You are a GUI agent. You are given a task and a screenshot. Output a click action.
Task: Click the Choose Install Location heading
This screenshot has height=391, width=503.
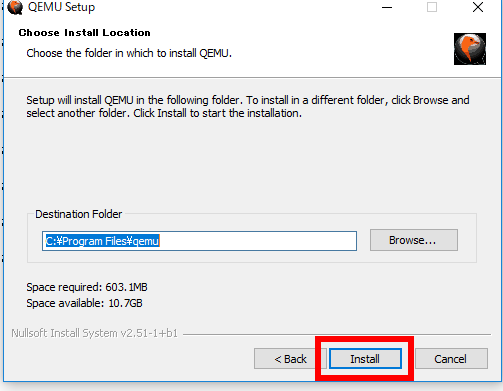point(84,33)
